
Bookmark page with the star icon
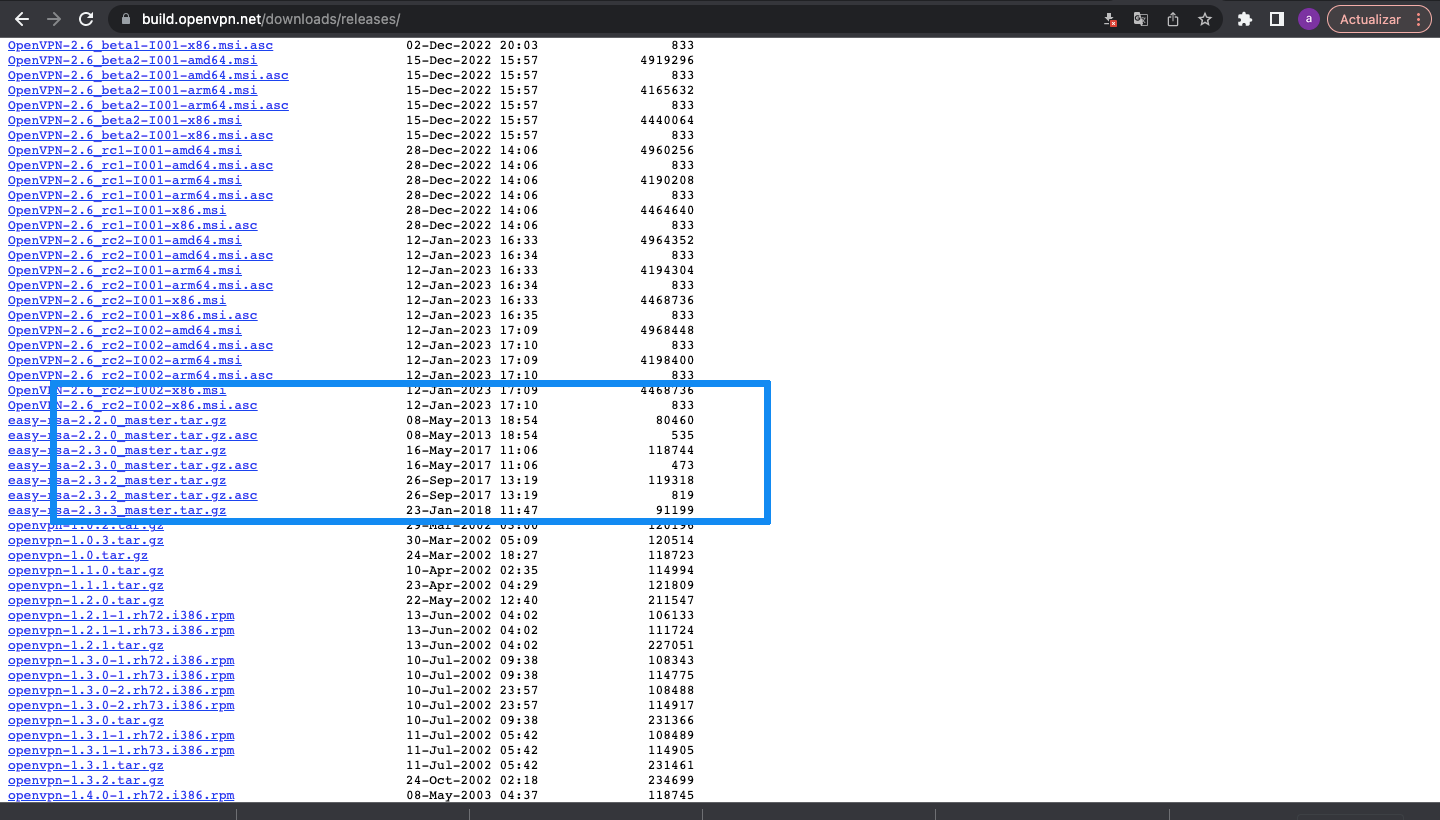coord(1205,19)
